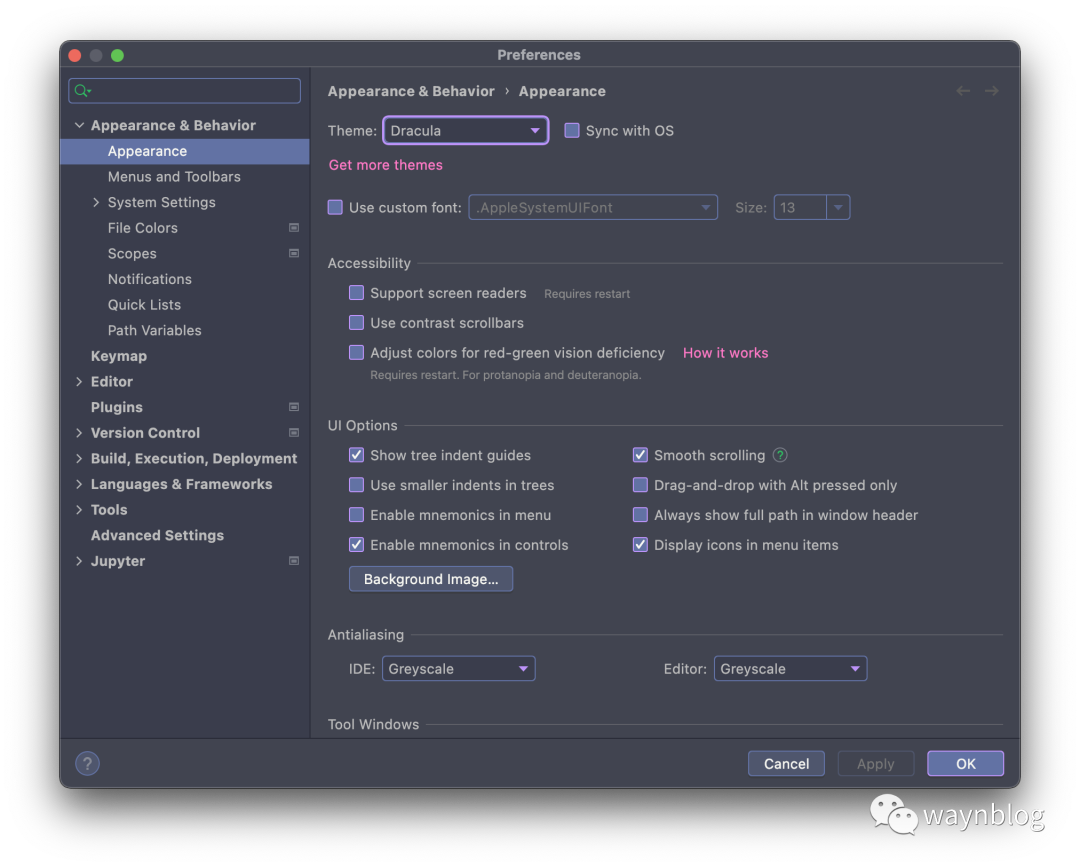Image resolution: width=1080 pixels, height=867 pixels.
Task: Open the IDE antialiasing dropdown
Action: click(459, 669)
